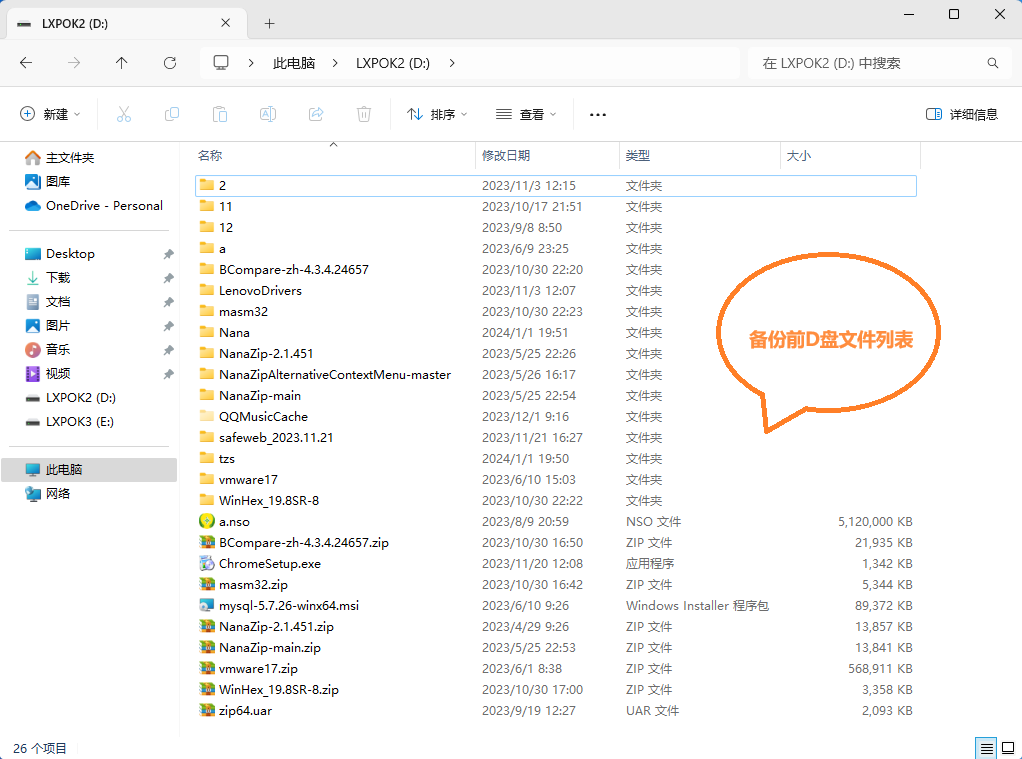
Task: Click the Copy icon in toolbar
Action: [172, 114]
